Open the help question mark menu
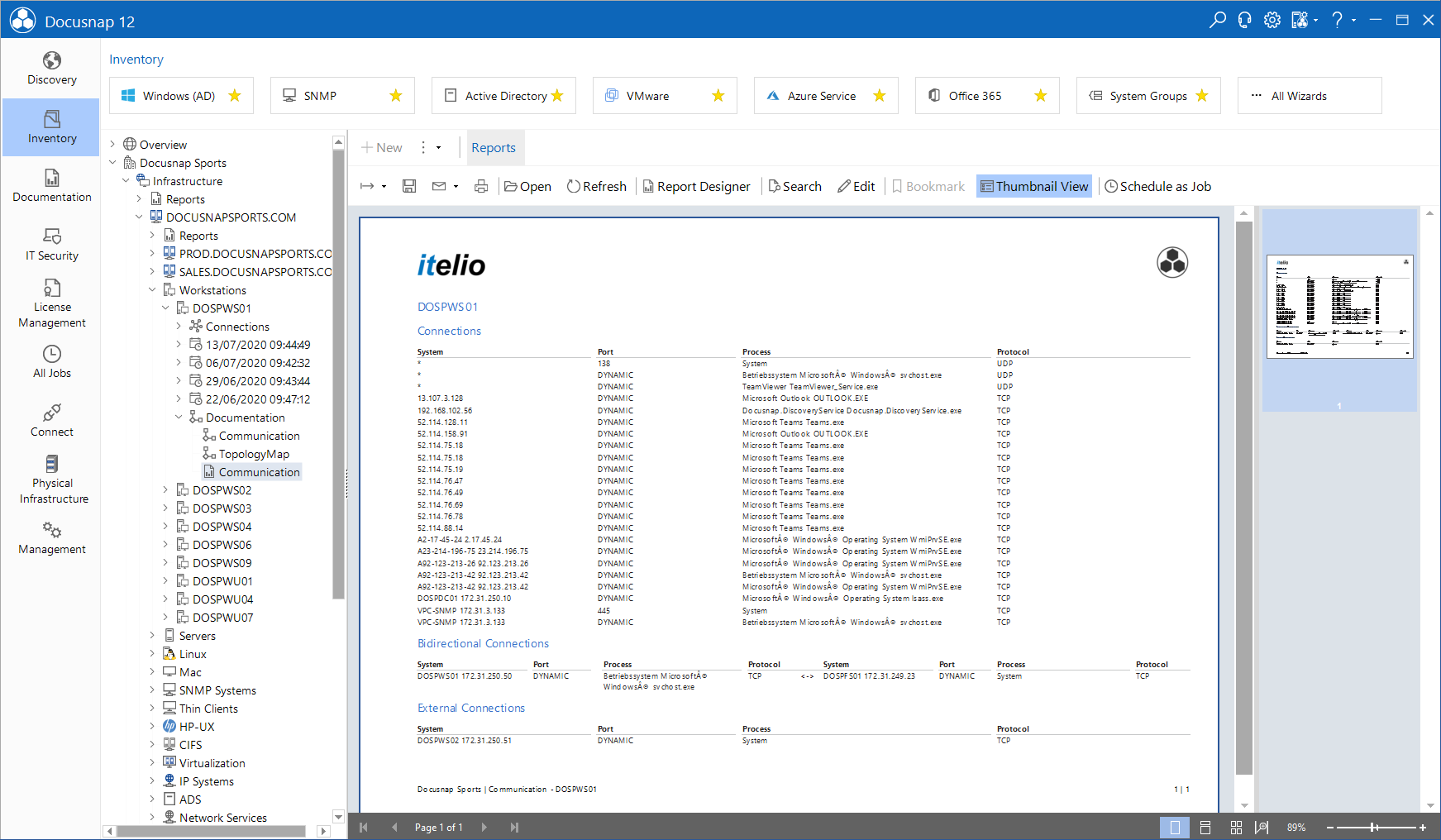The height and width of the screenshot is (840, 1441). [1337, 19]
